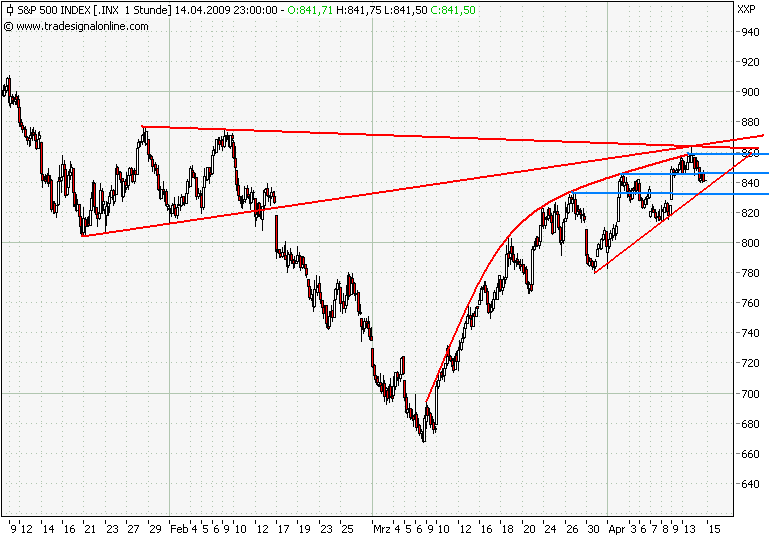Click the 900 price axis label
Screen dimensions: 769x536
pos(750,92)
